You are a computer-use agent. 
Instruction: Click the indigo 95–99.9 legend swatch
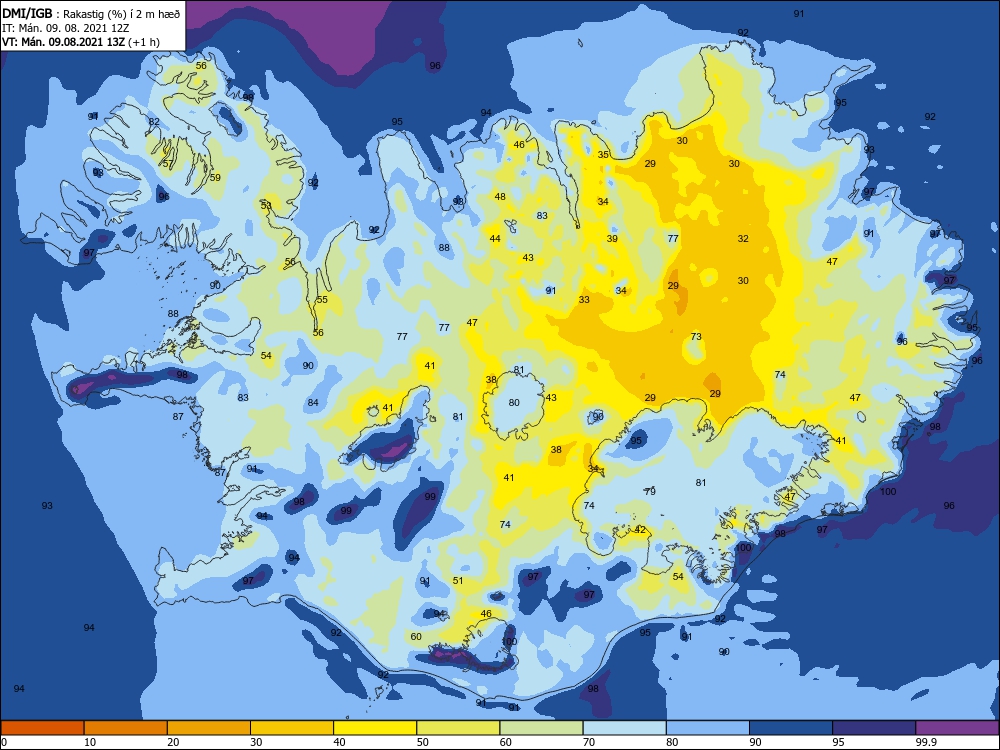[874, 728]
